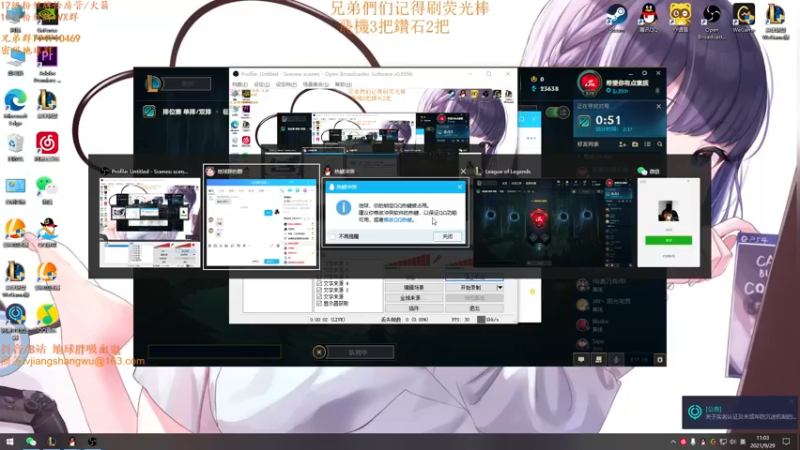Image resolution: width=800 pixels, height=450 pixels.
Task: Open the pirate-hat QQ game desktop shortcut
Action: point(47,233)
